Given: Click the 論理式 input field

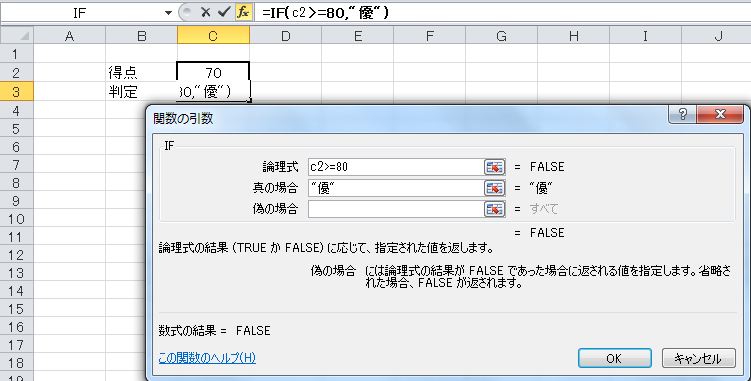Looking at the screenshot, I should point(396,167).
